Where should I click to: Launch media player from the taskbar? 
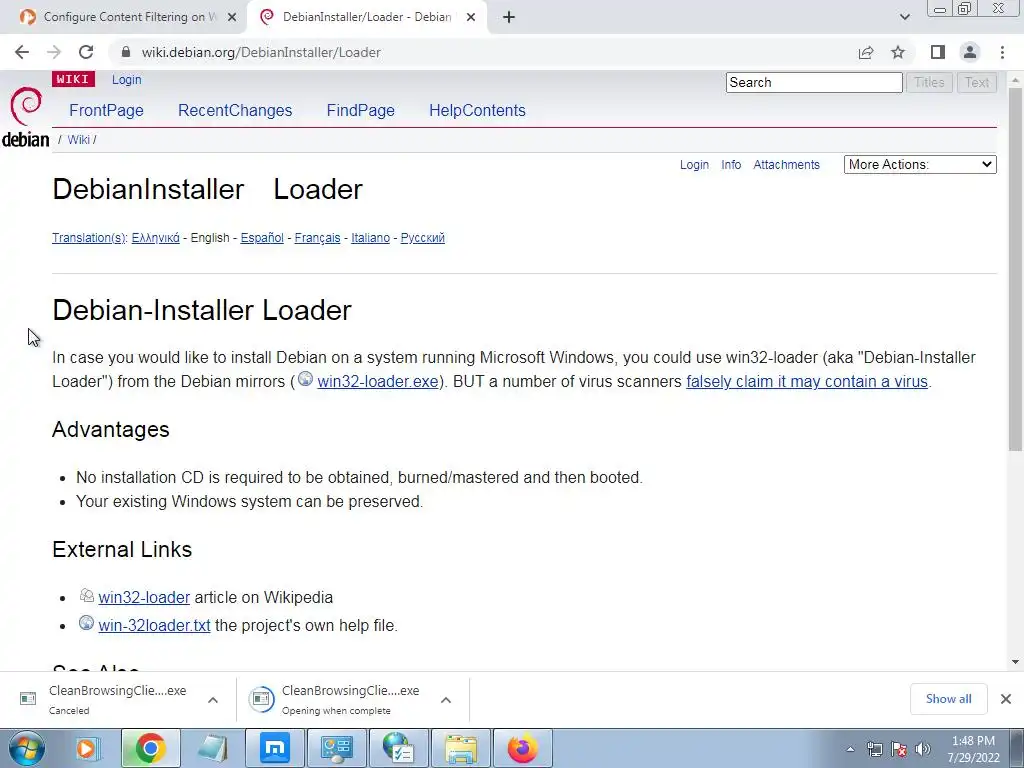pos(87,748)
